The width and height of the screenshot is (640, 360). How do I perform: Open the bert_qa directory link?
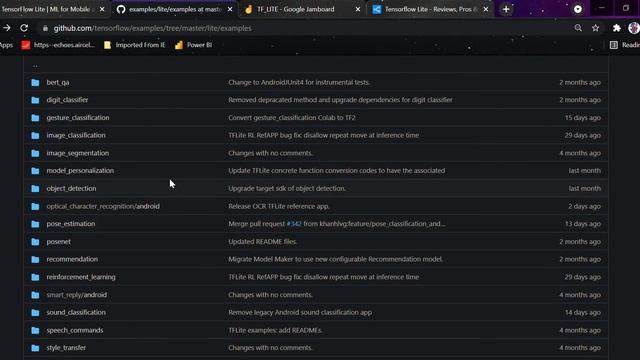coord(58,82)
